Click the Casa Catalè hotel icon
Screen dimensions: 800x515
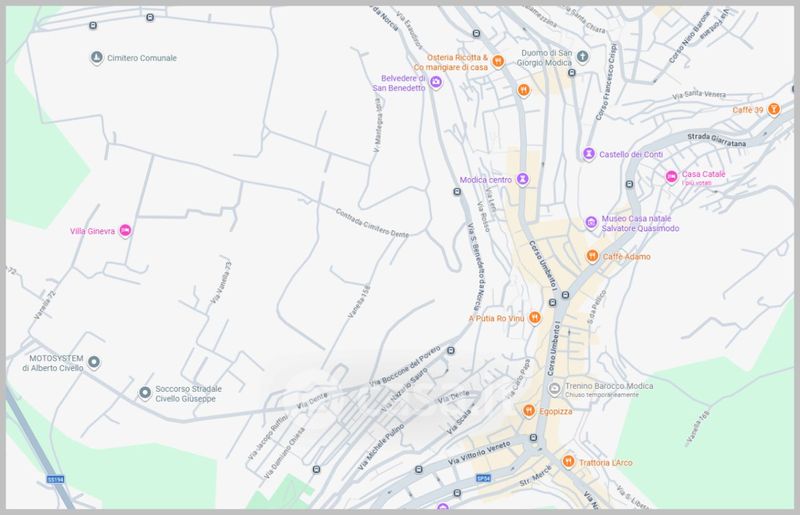(672, 177)
